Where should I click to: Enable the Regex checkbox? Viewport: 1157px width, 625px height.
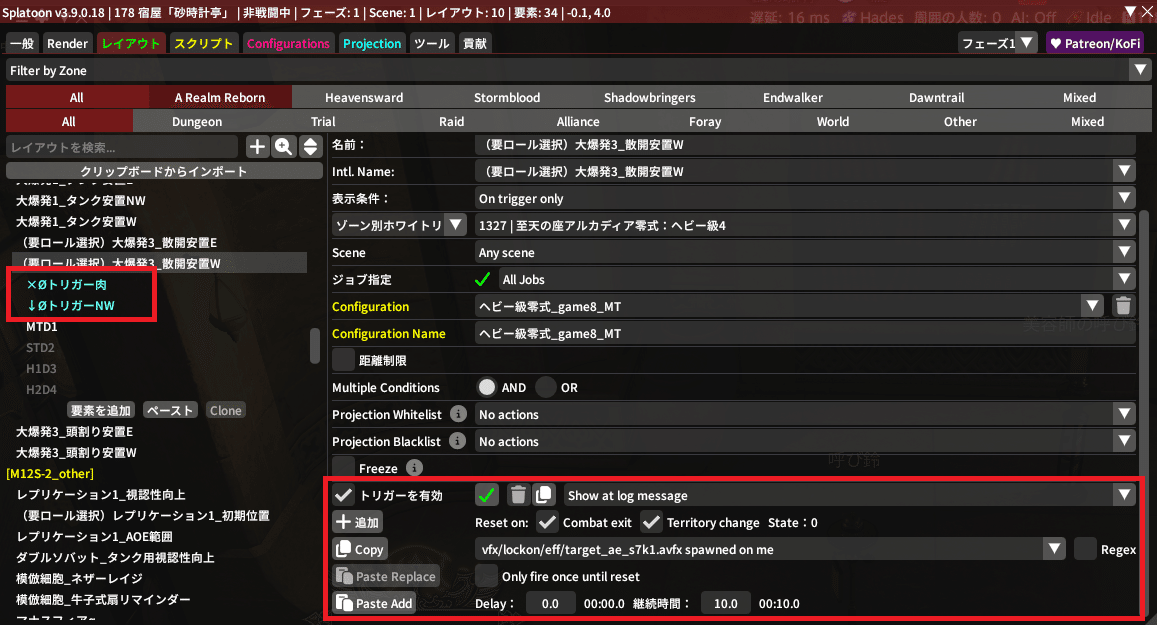1085,549
